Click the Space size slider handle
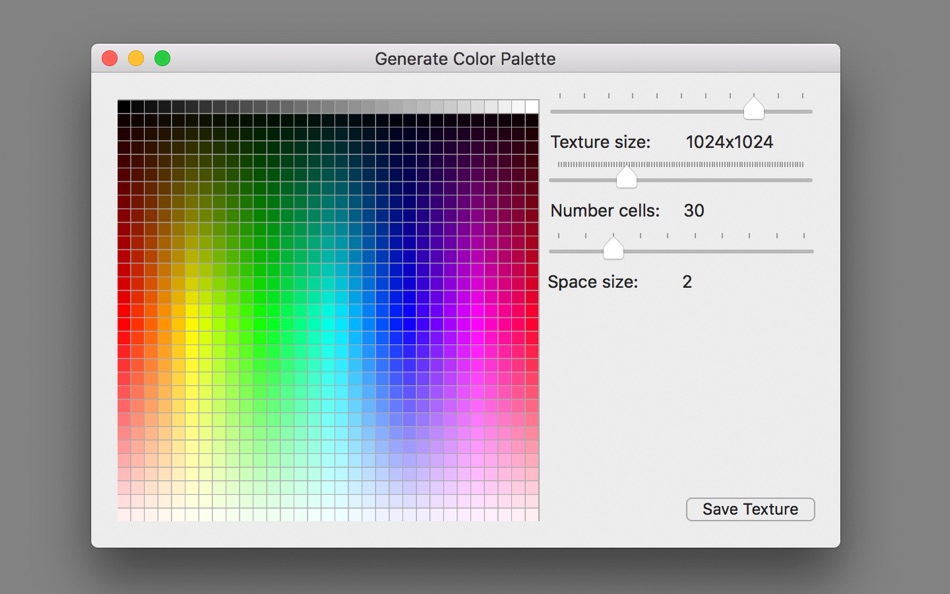The image size is (950, 594). point(614,248)
